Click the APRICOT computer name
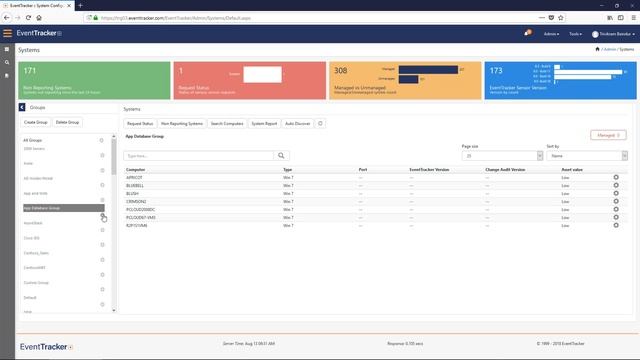This screenshot has width=640, height=360. 134,178
